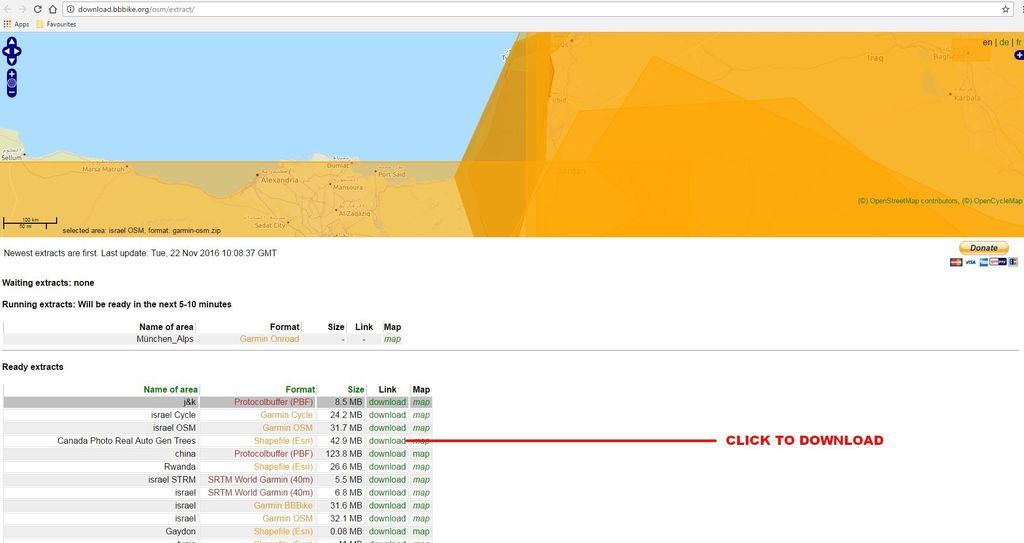Zoom out the map with the minus button
The height and width of the screenshot is (543, 1024).
tap(12, 92)
